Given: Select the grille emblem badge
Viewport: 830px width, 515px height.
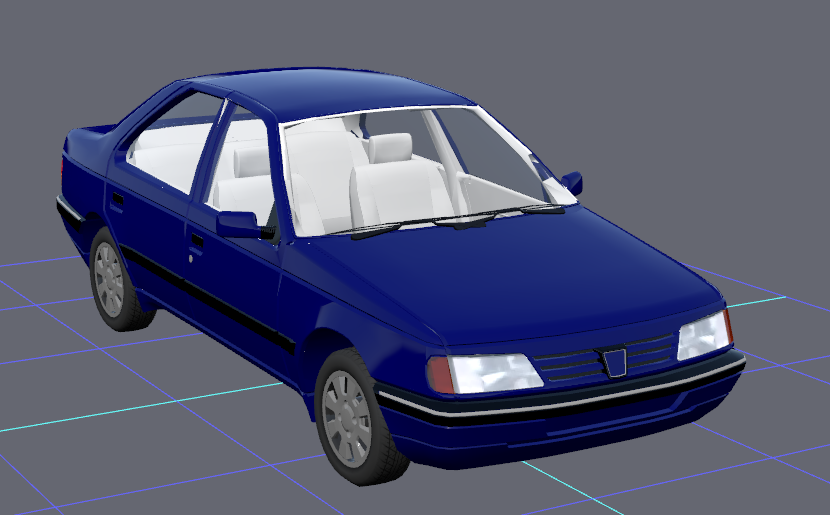Looking at the screenshot, I should (613, 361).
